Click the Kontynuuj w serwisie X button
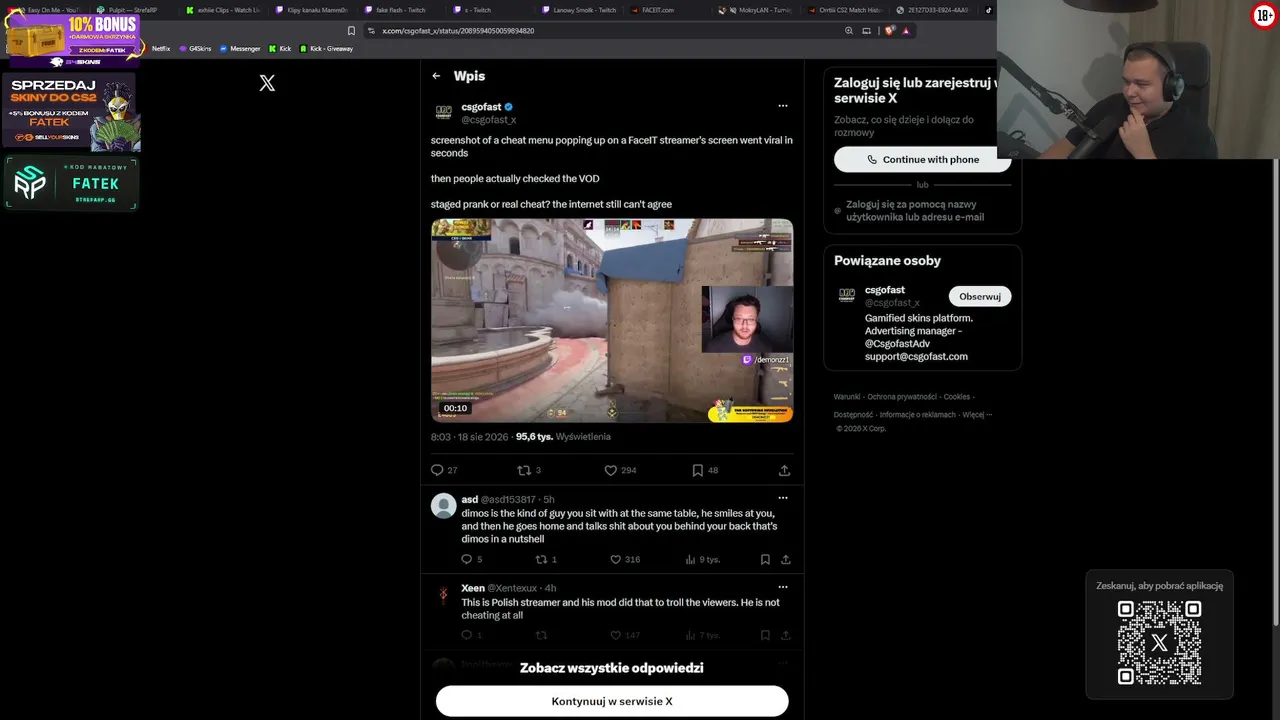 click(612, 701)
